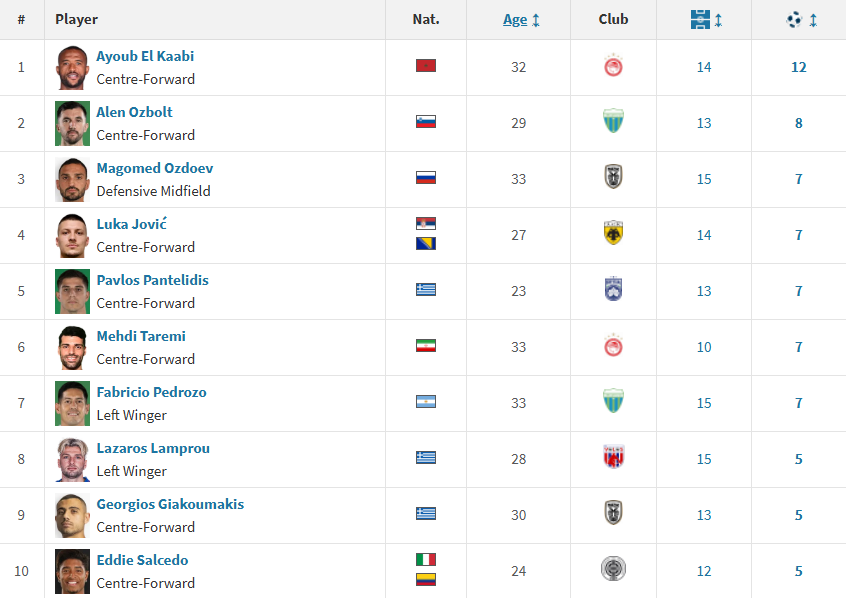Image resolution: width=846 pixels, height=598 pixels.
Task: Select the AEK Athens crest next to Luka Jović
Action: point(613,235)
